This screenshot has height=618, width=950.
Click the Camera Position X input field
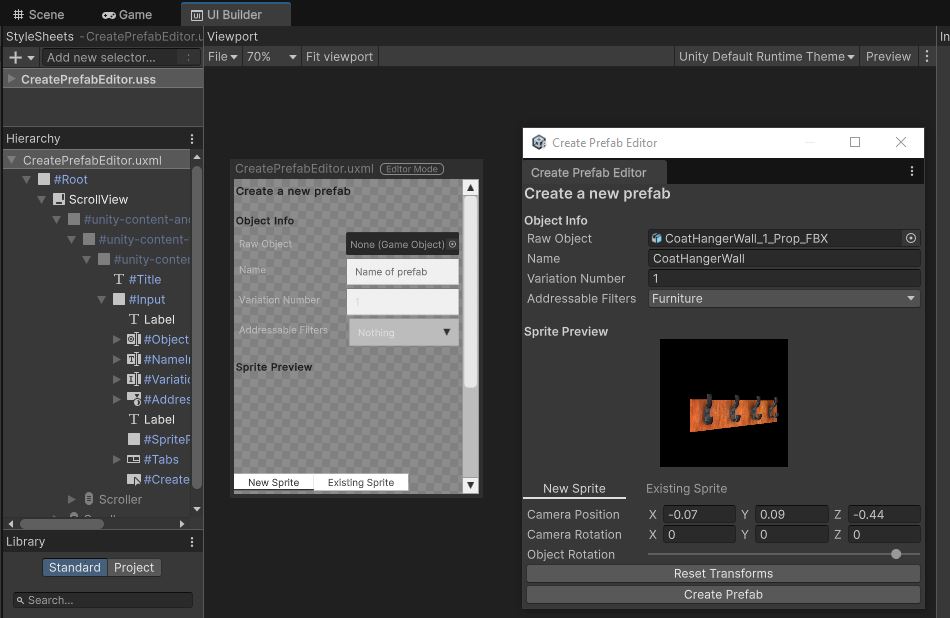(x=699, y=515)
